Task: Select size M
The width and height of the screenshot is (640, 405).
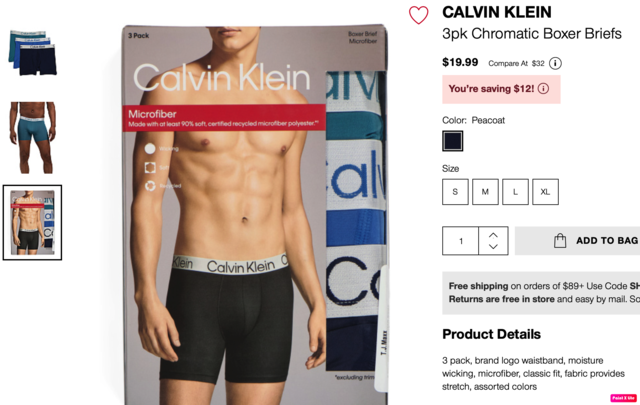Action: 485,191
